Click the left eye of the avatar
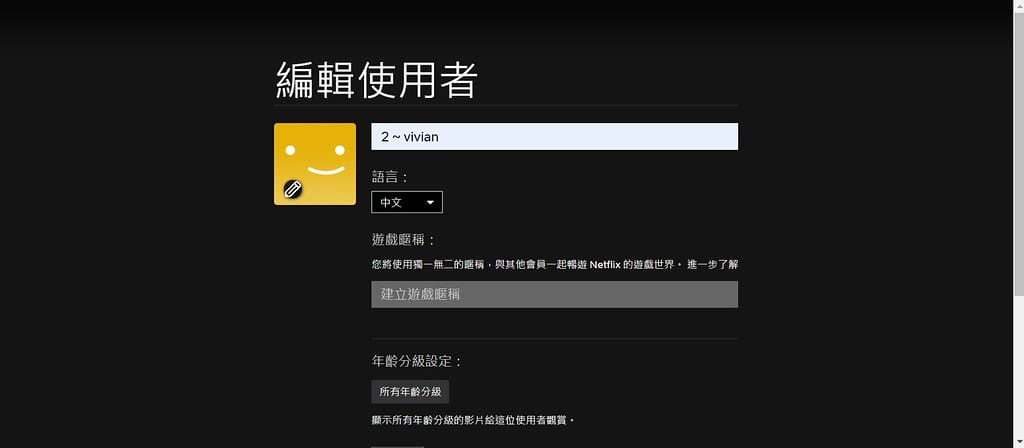The height and width of the screenshot is (448, 1024). click(x=291, y=151)
